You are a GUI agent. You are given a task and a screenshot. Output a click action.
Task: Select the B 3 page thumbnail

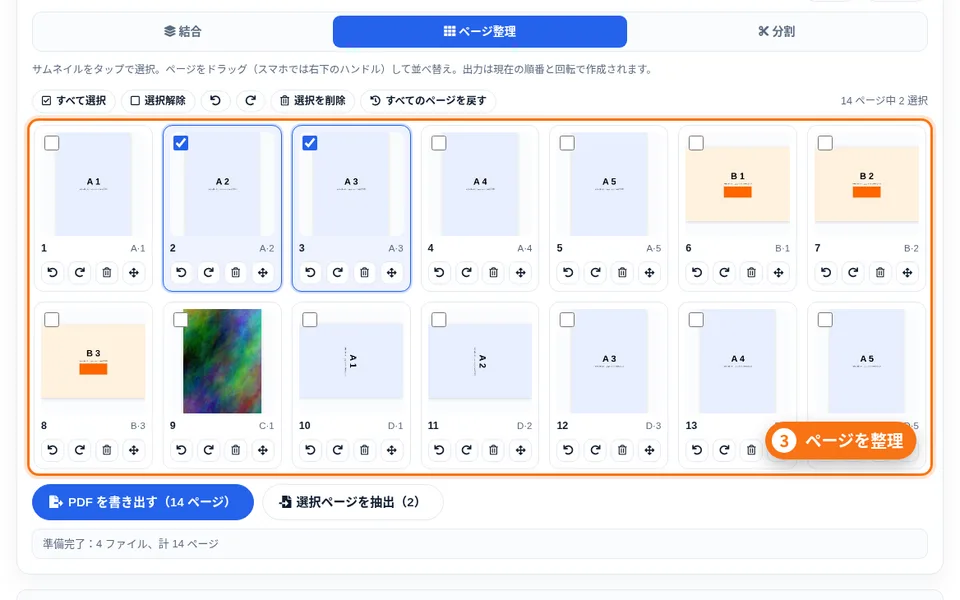point(93,361)
